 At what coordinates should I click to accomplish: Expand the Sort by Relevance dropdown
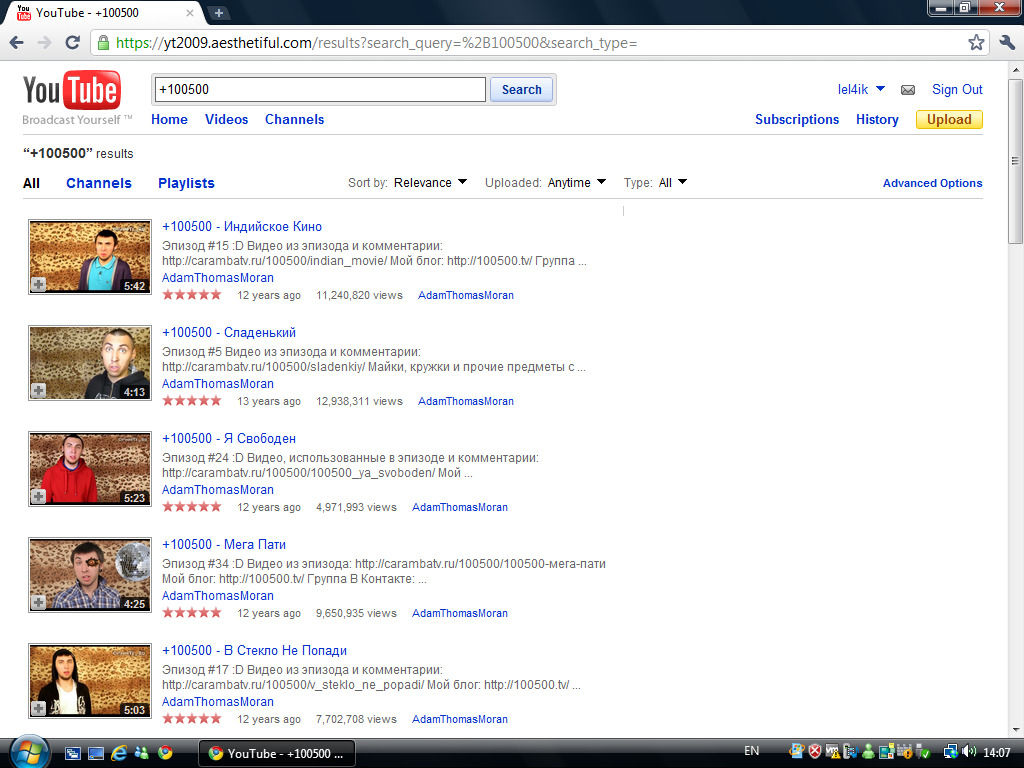[430, 183]
